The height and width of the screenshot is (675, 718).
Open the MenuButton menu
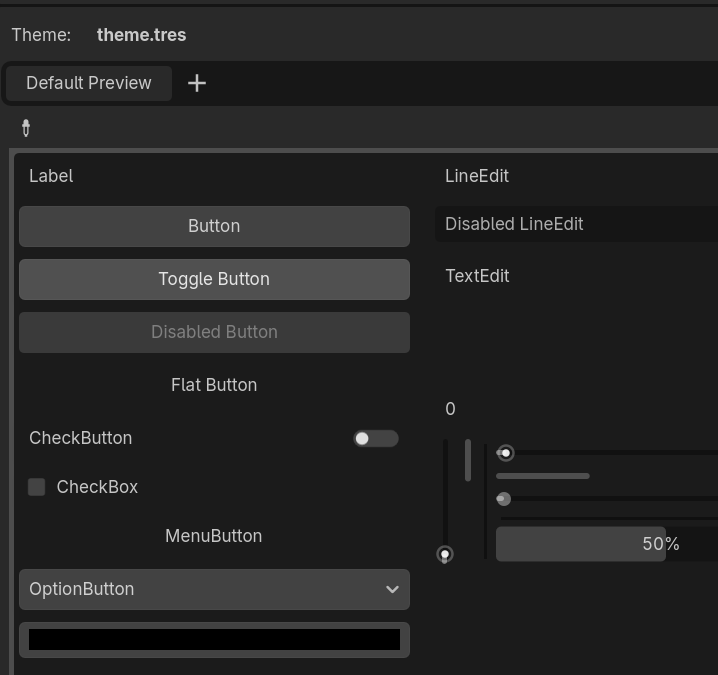click(214, 536)
